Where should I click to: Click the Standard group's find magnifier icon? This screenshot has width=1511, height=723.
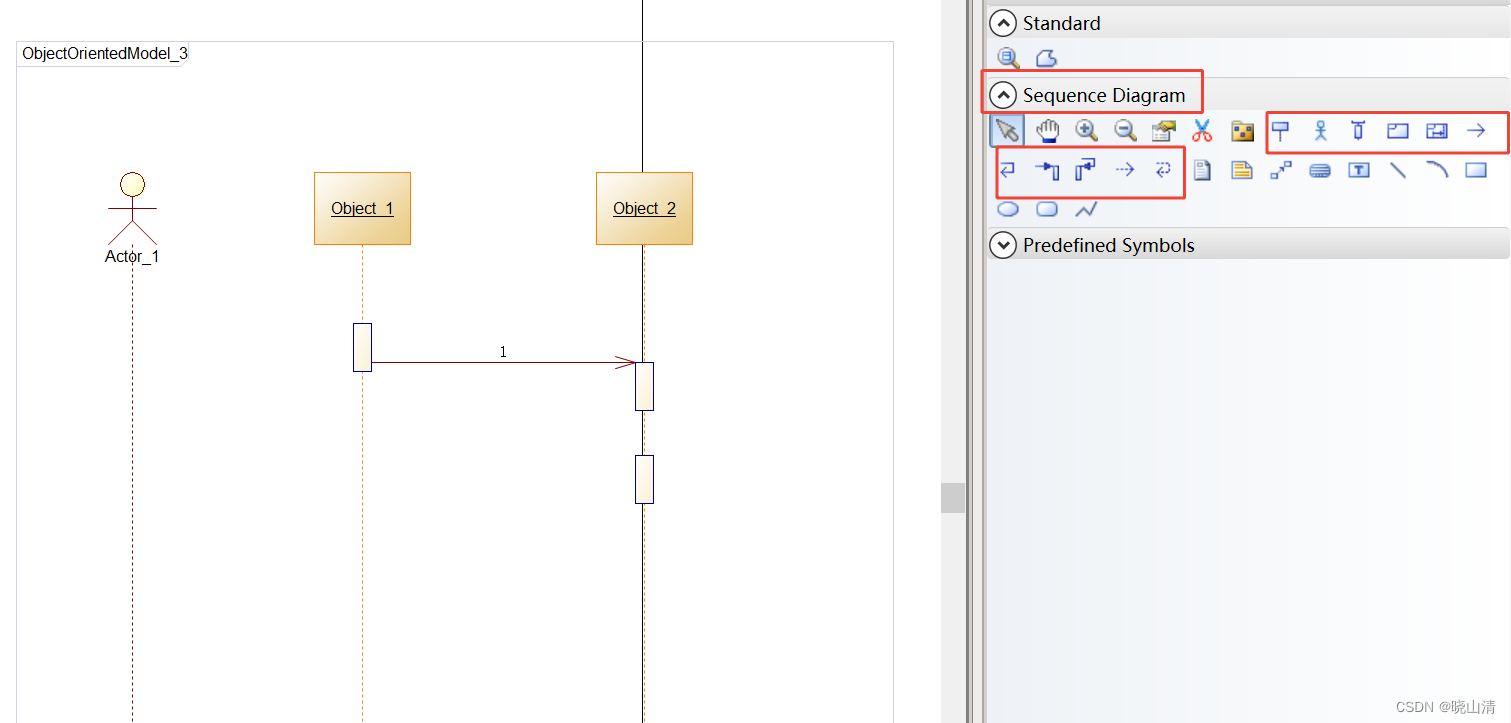click(x=1008, y=58)
